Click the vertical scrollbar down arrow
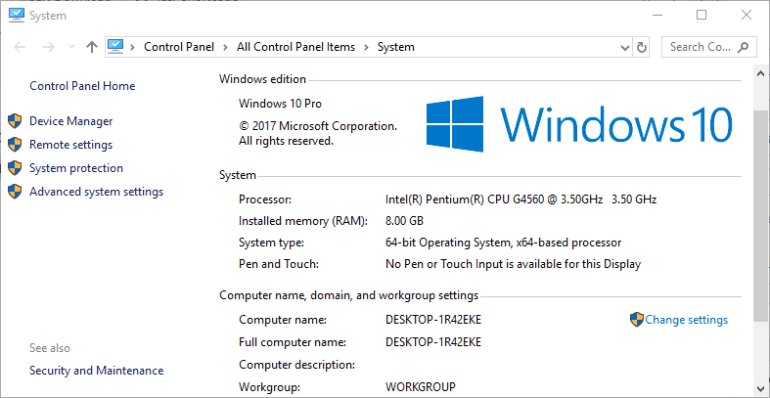 pyautogui.click(x=761, y=387)
